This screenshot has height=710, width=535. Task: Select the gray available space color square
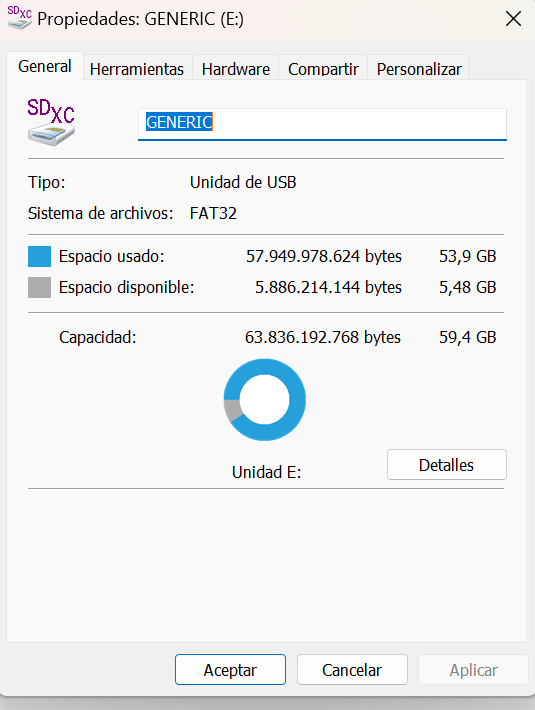tap(39, 288)
